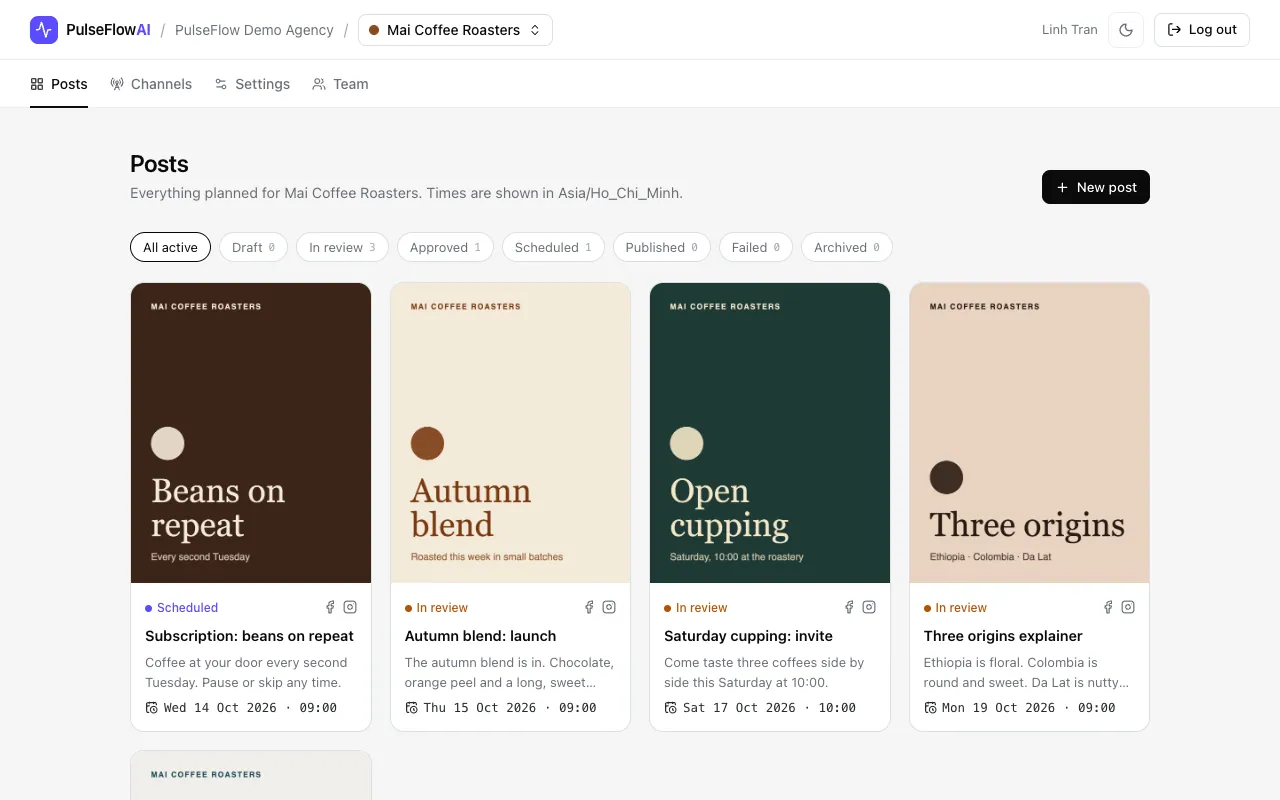Viewport: 1280px width, 800px height.
Task: Click the PulseFlowAI pulse logo icon
Action: coord(44,30)
